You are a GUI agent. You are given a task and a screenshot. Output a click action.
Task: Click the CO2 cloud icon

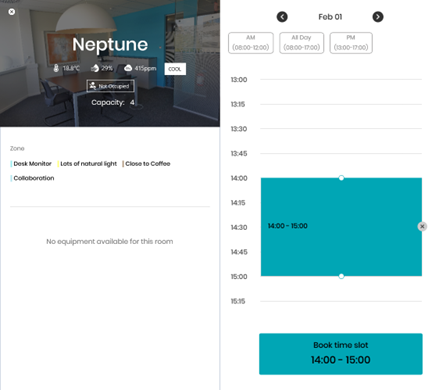[x=128, y=68]
